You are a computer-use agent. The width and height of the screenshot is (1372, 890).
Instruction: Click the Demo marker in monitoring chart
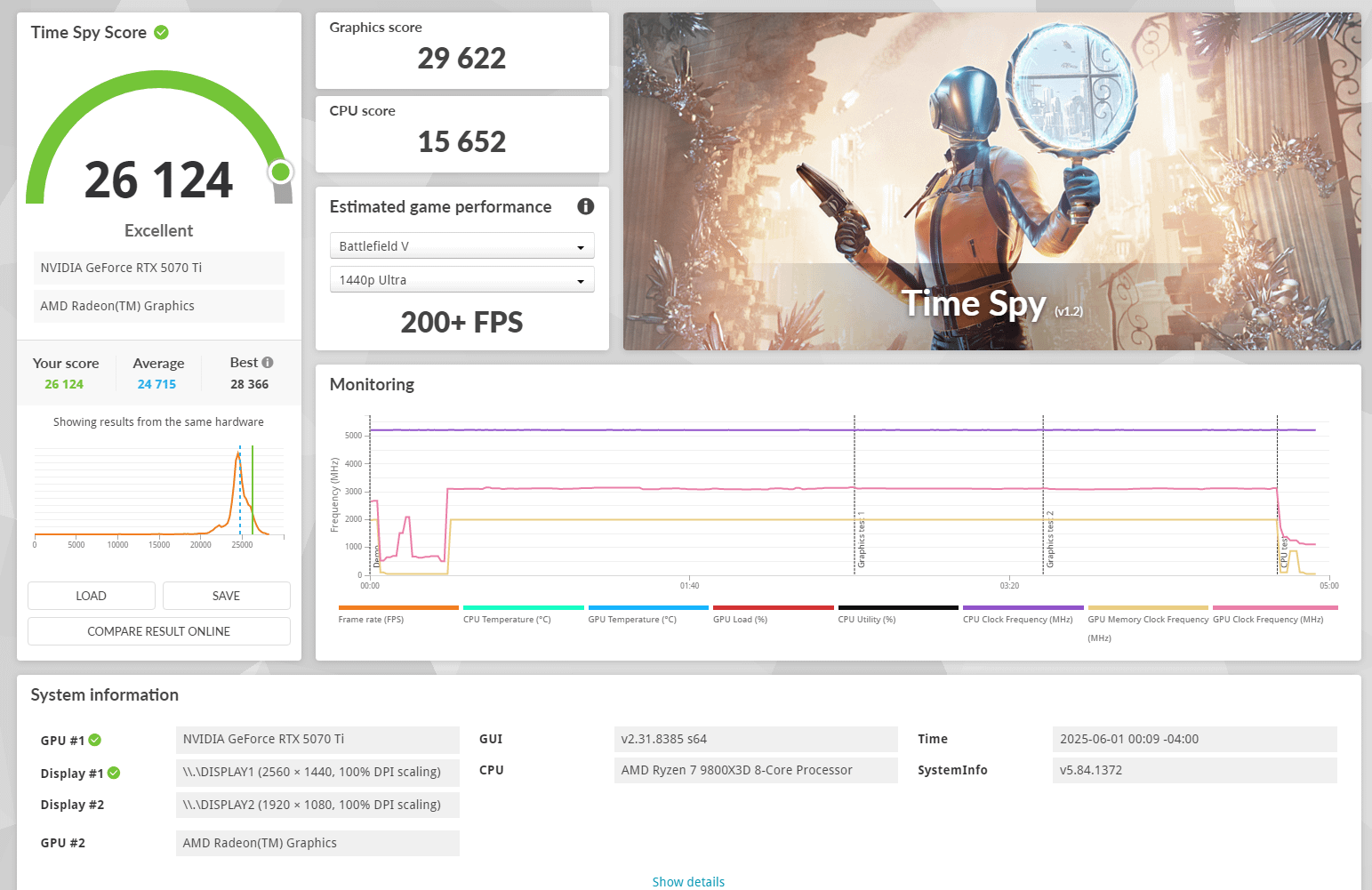click(x=370, y=495)
